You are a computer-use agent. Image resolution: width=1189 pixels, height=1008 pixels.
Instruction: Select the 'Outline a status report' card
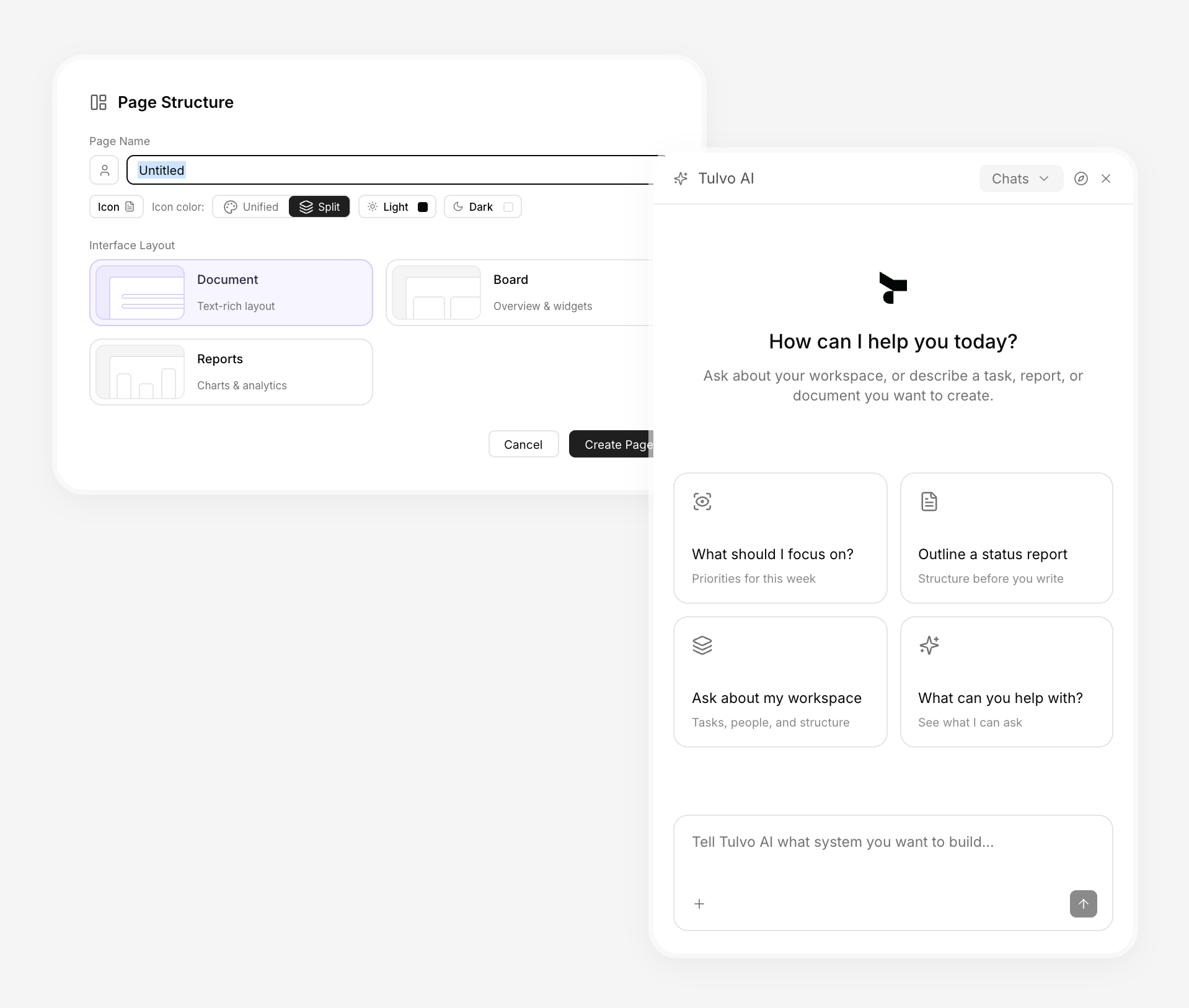[x=1006, y=538]
